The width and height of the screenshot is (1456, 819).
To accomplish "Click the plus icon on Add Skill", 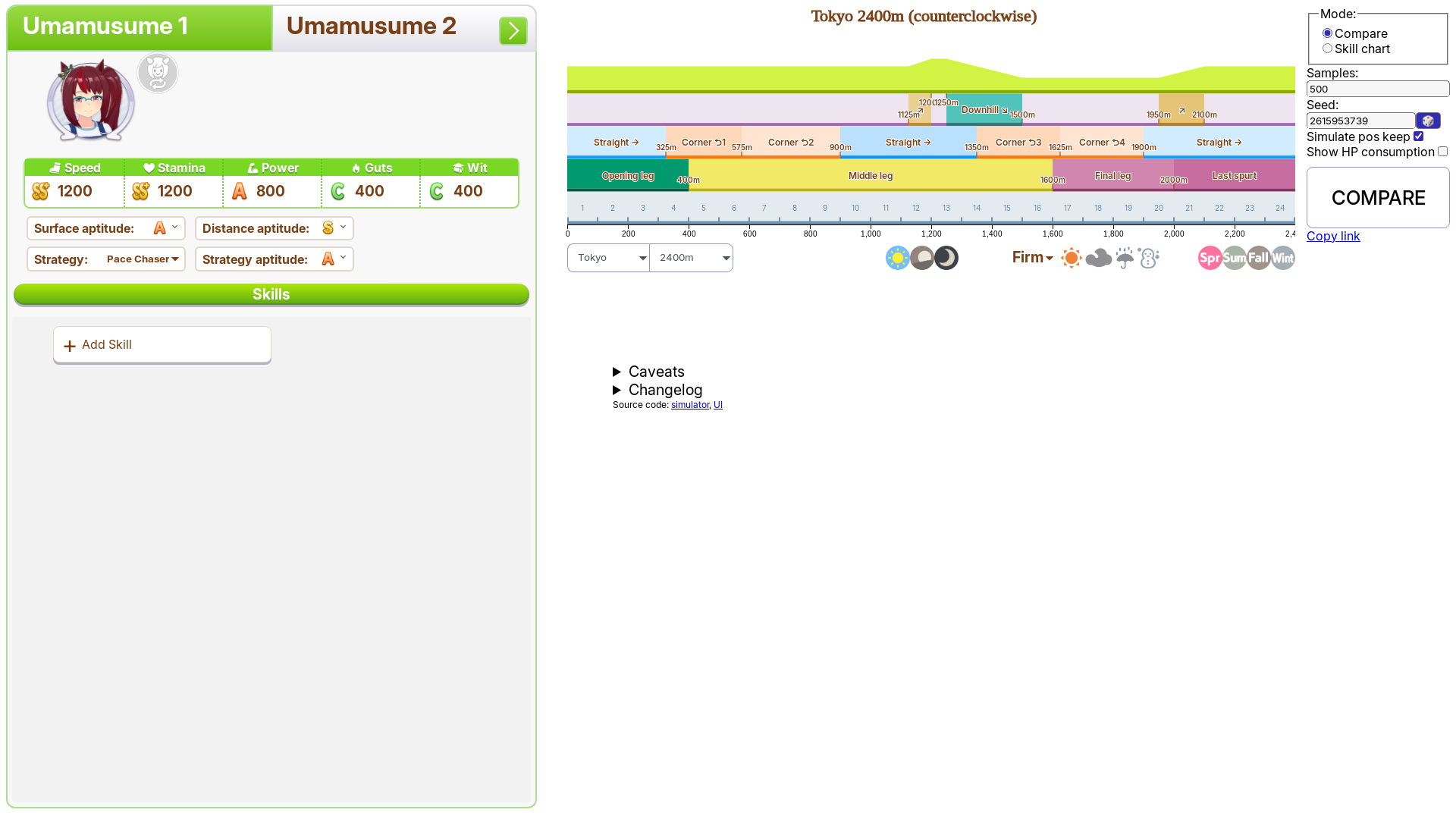I will (x=70, y=346).
